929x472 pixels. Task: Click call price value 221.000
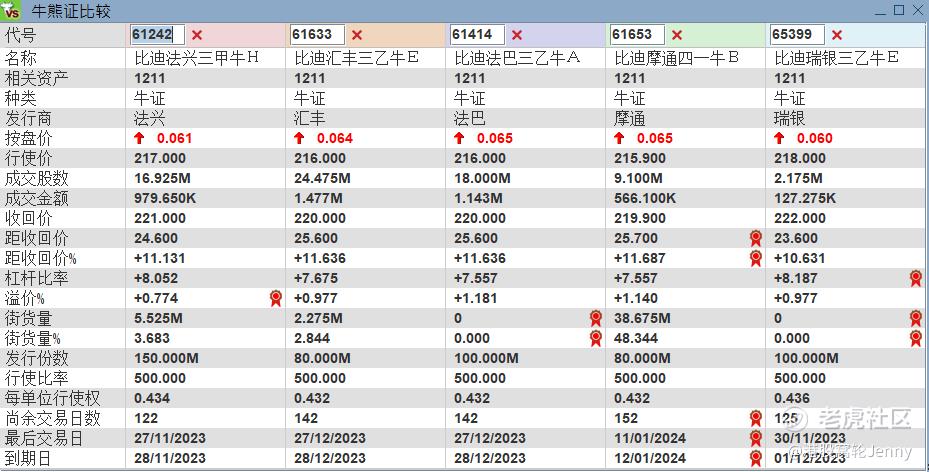160,218
